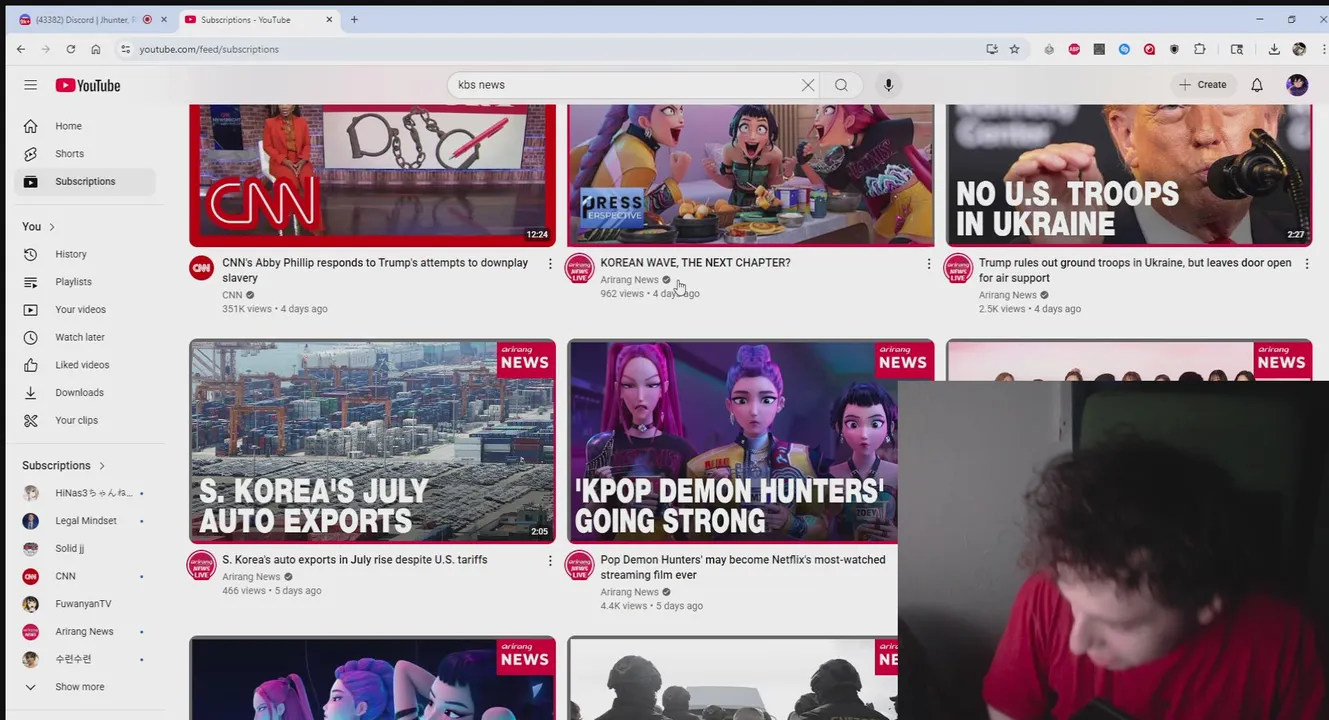Image resolution: width=1329 pixels, height=720 pixels.
Task: Click the browser home icon
Action: pyautogui.click(x=95, y=49)
